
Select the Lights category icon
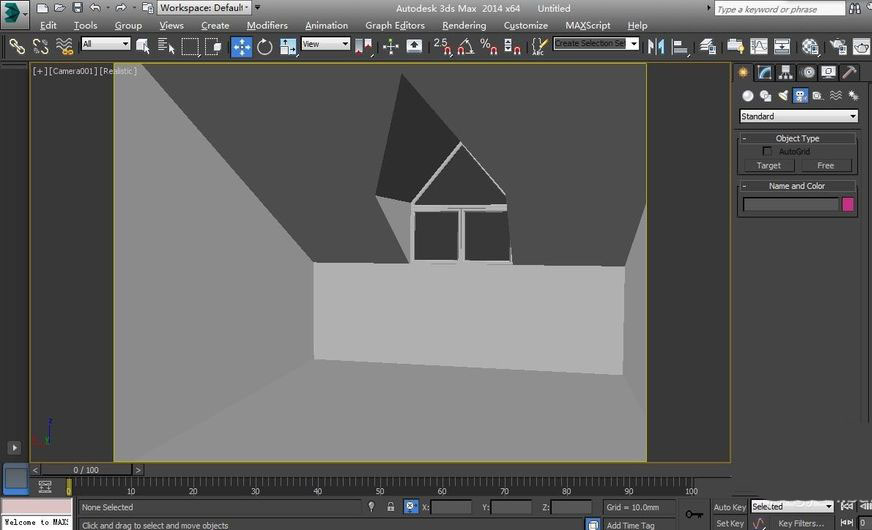[x=783, y=96]
